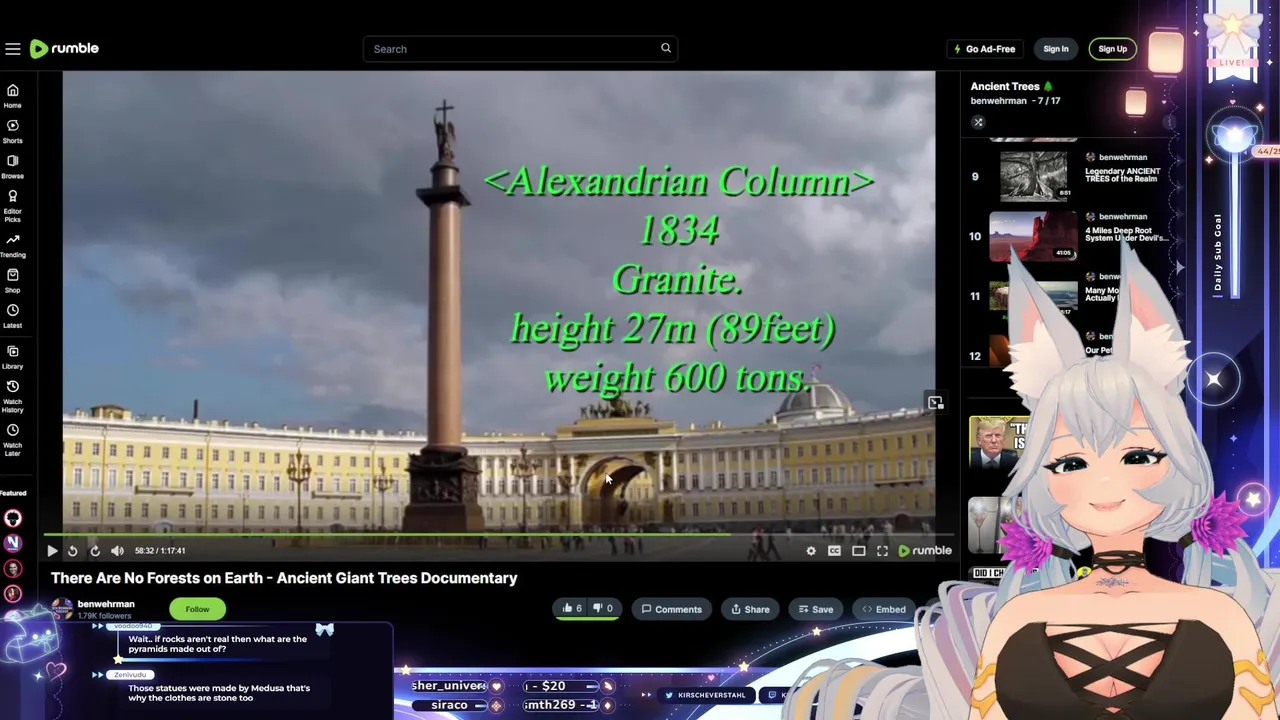The height and width of the screenshot is (720, 1280).
Task: Save the video to a playlist
Action: pyautogui.click(x=815, y=609)
